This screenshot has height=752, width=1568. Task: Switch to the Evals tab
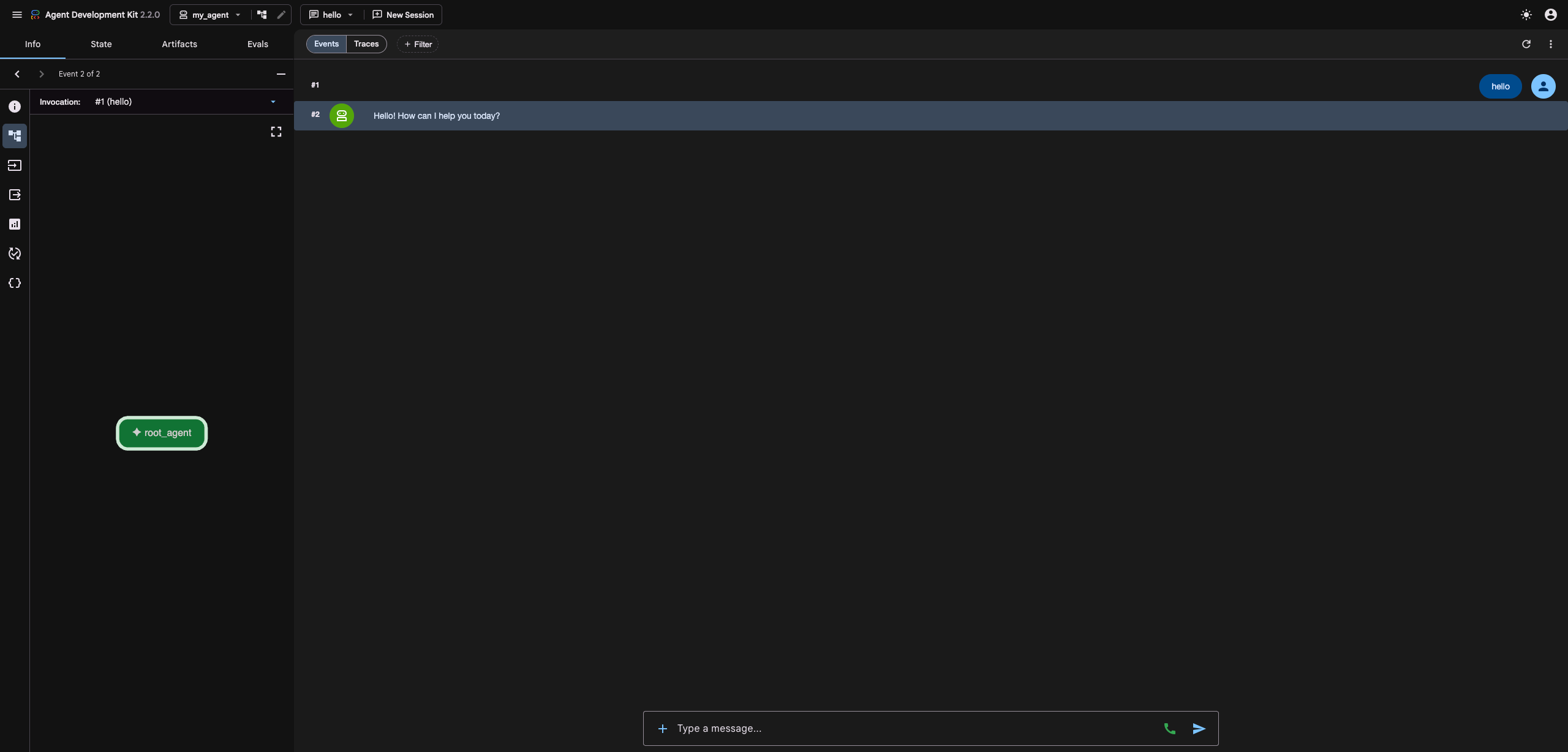258,44
